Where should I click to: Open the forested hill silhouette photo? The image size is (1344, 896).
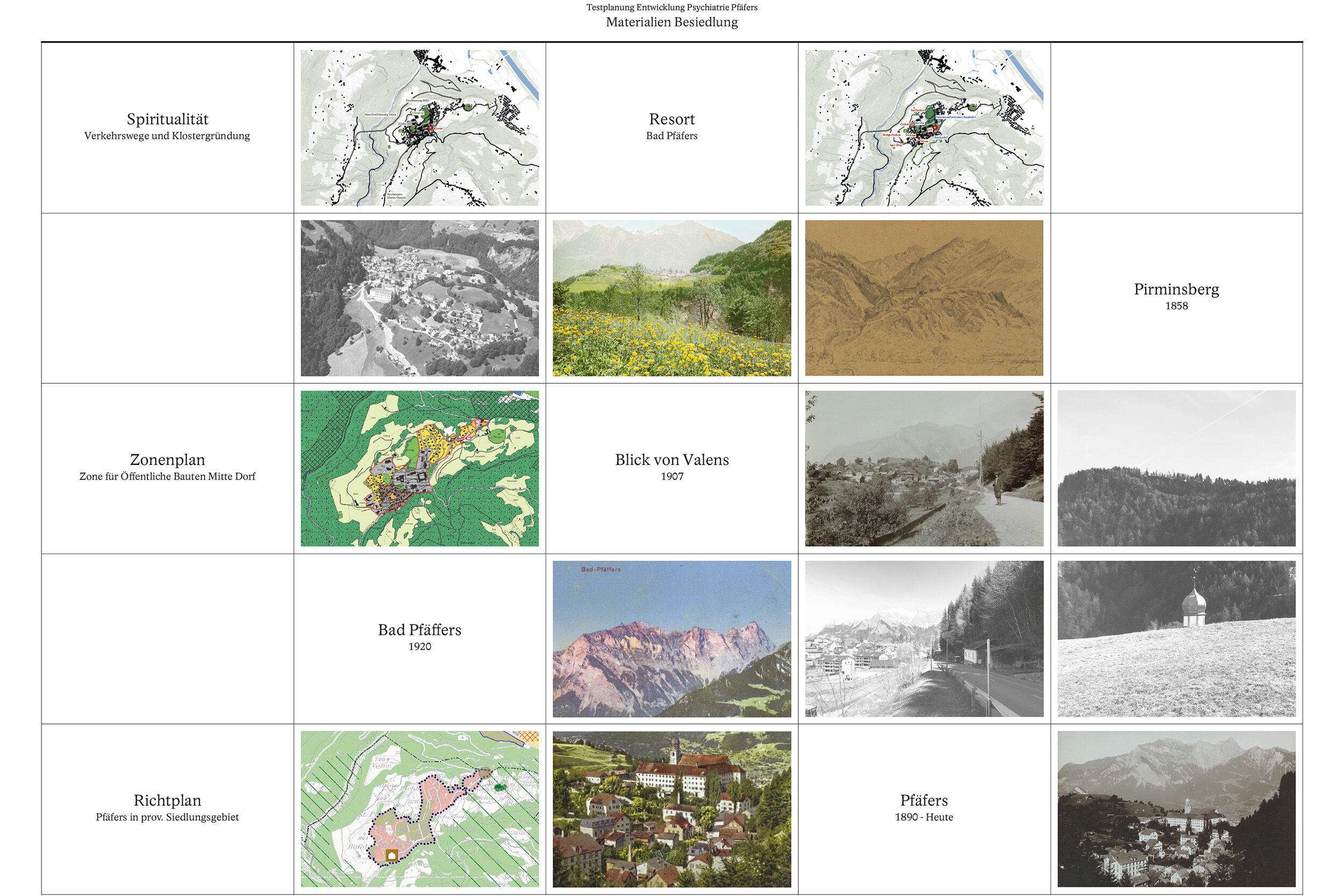(1176, 468)
